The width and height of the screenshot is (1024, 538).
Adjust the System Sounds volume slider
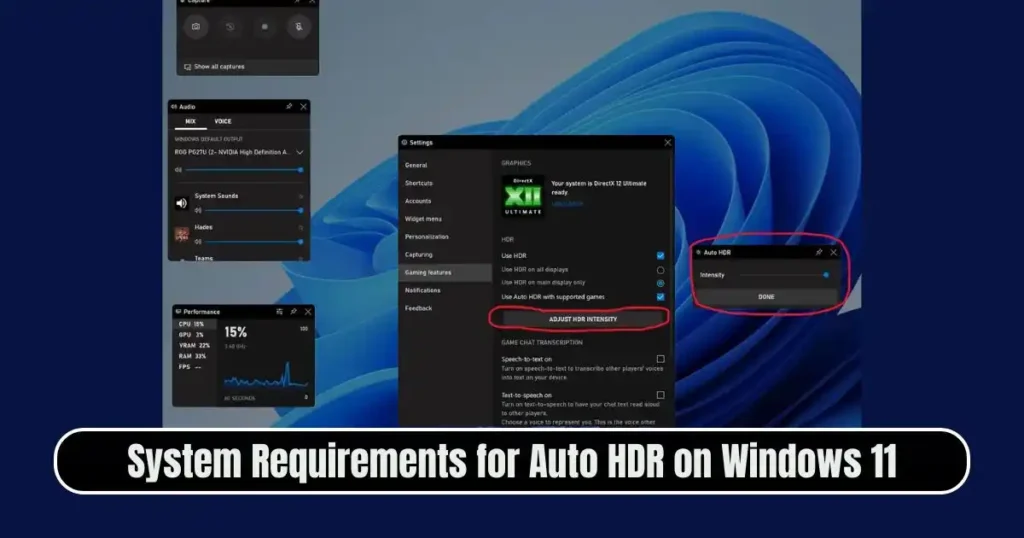tap(253, 210)
